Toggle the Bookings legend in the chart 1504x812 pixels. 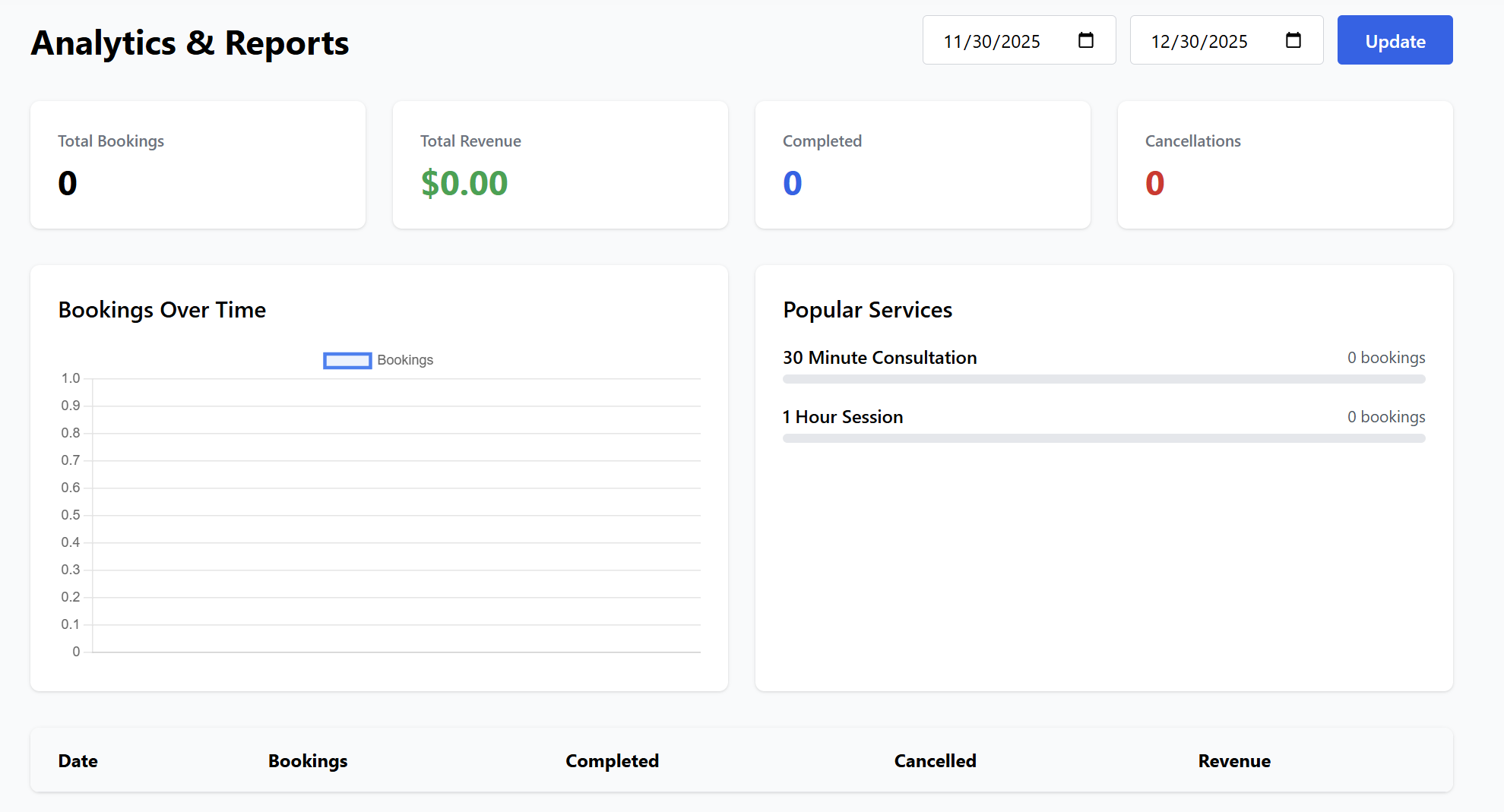pyautogui.click(x=378, y=360)
